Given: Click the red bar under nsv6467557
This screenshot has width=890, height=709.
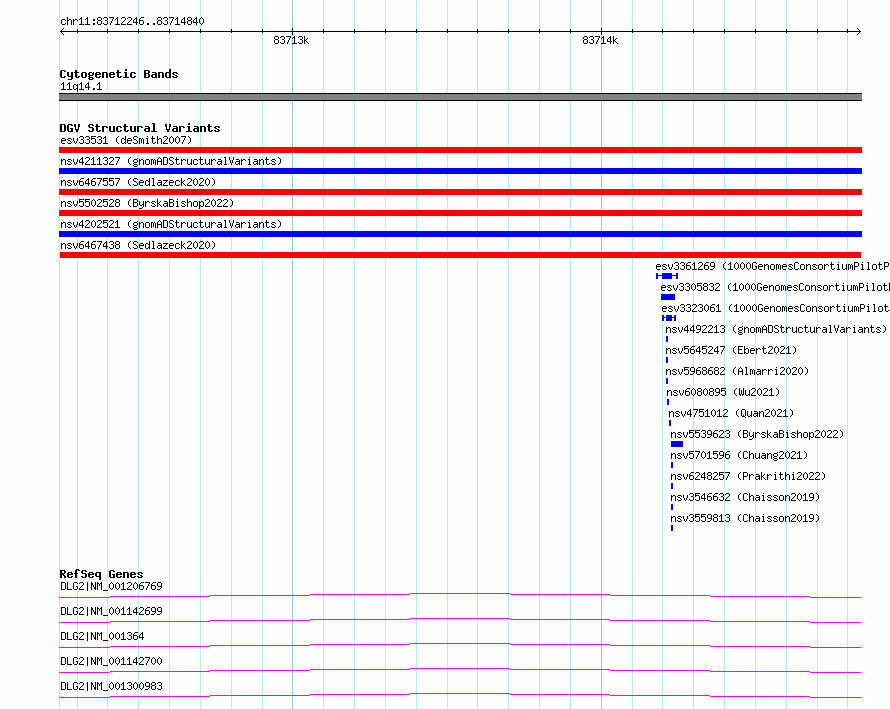Looking at the screenshot, I should point(460,192).
